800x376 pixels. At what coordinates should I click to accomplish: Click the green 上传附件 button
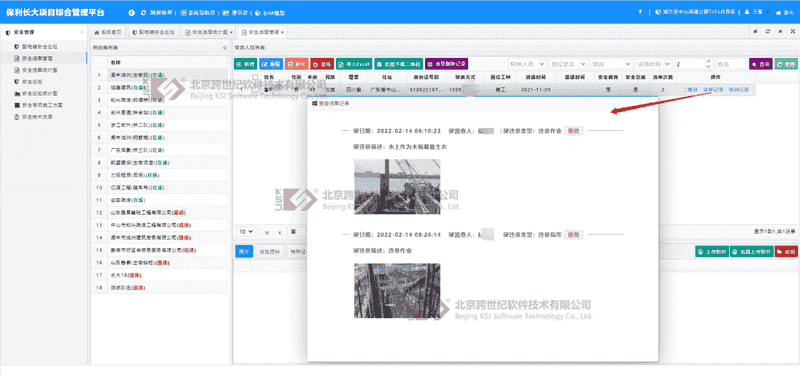click(712, 252)
